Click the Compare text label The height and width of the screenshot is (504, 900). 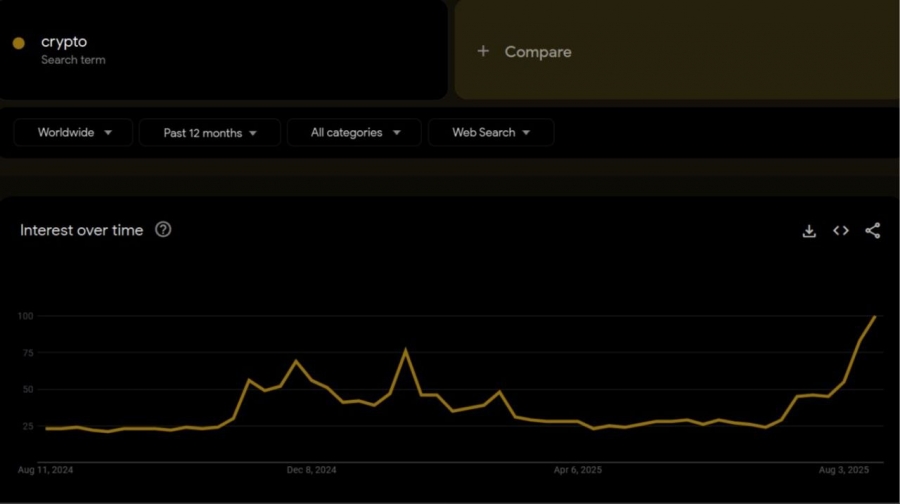pos(538,51)
